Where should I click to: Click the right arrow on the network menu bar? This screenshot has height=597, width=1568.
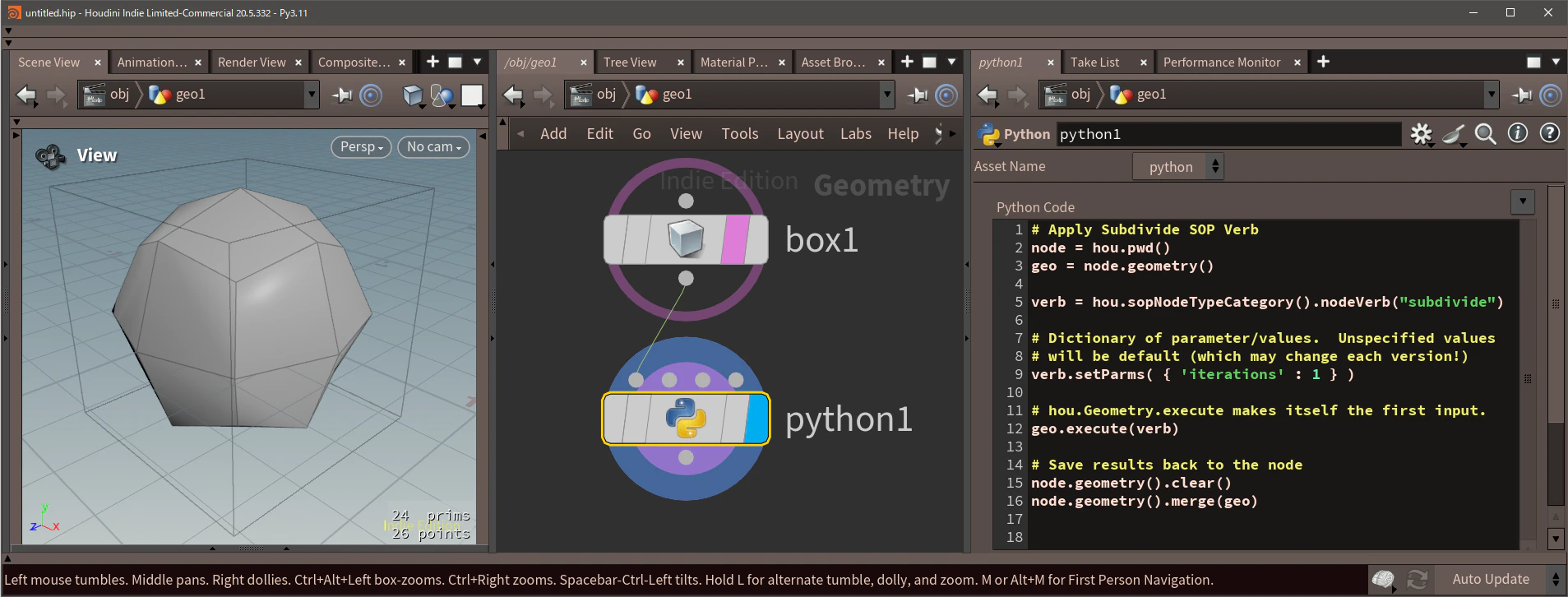pyautogui.click(x=953, y=134)
